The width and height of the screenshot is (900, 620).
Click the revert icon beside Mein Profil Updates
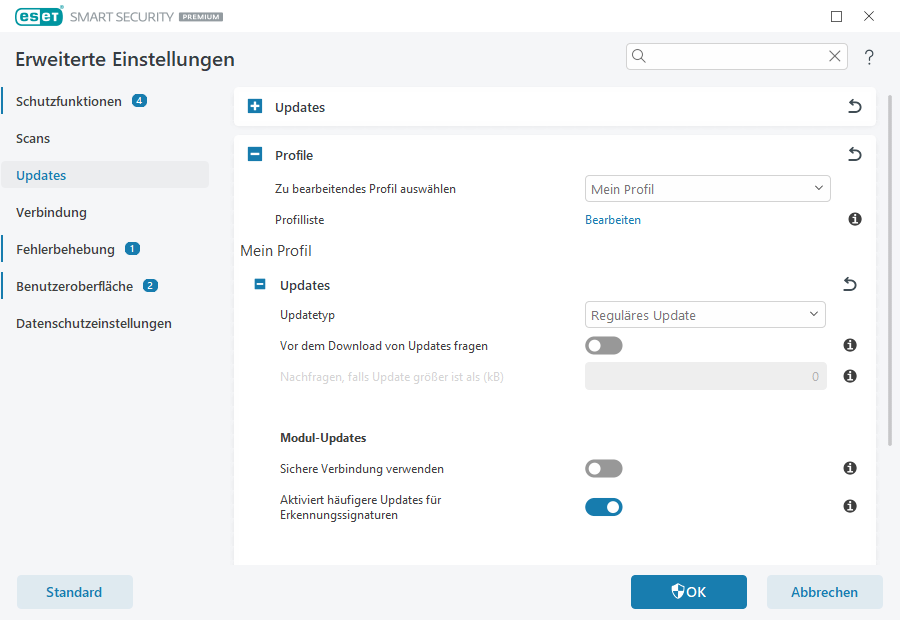(849, 284)
